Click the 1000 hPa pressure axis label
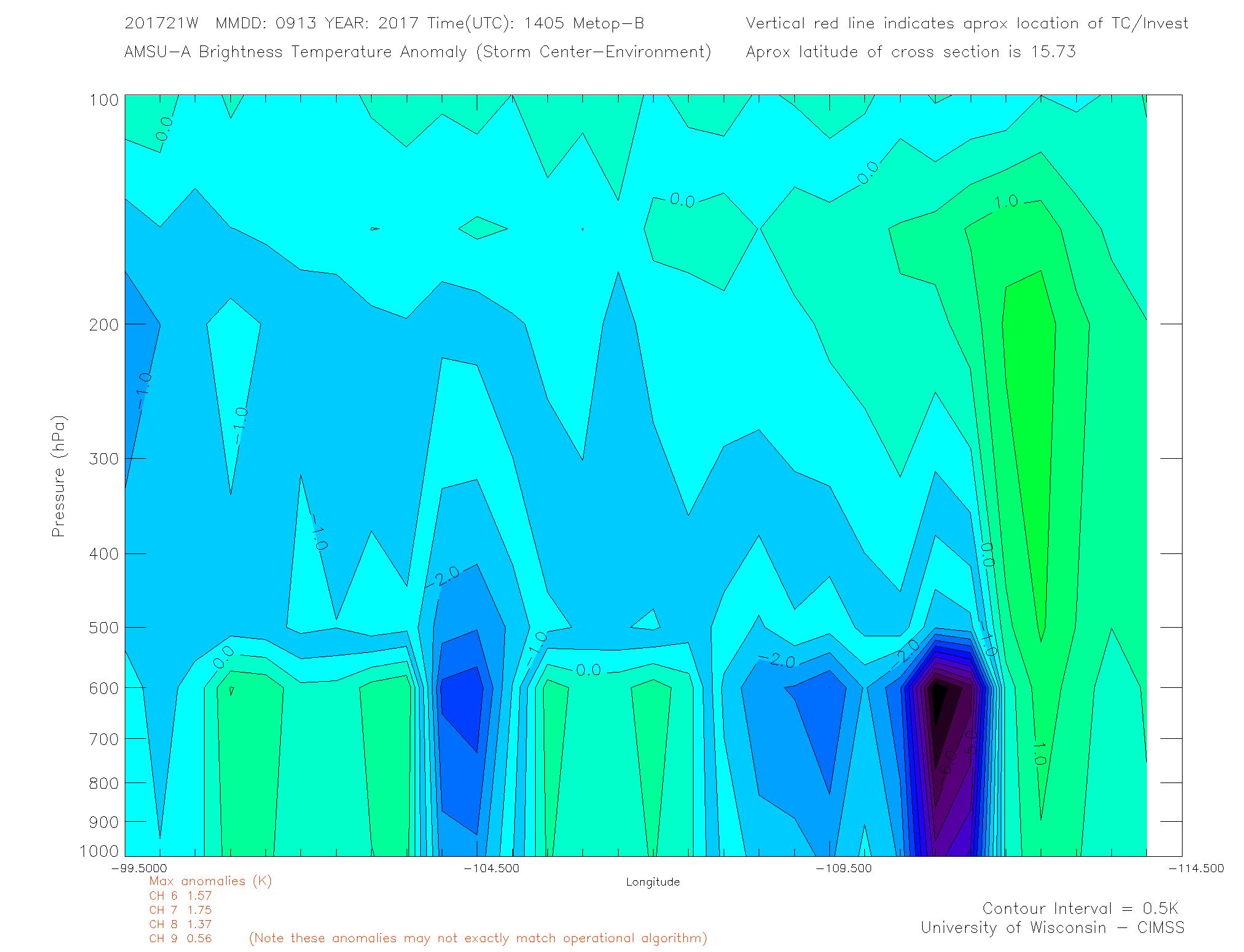 click(x=99, y=851)
